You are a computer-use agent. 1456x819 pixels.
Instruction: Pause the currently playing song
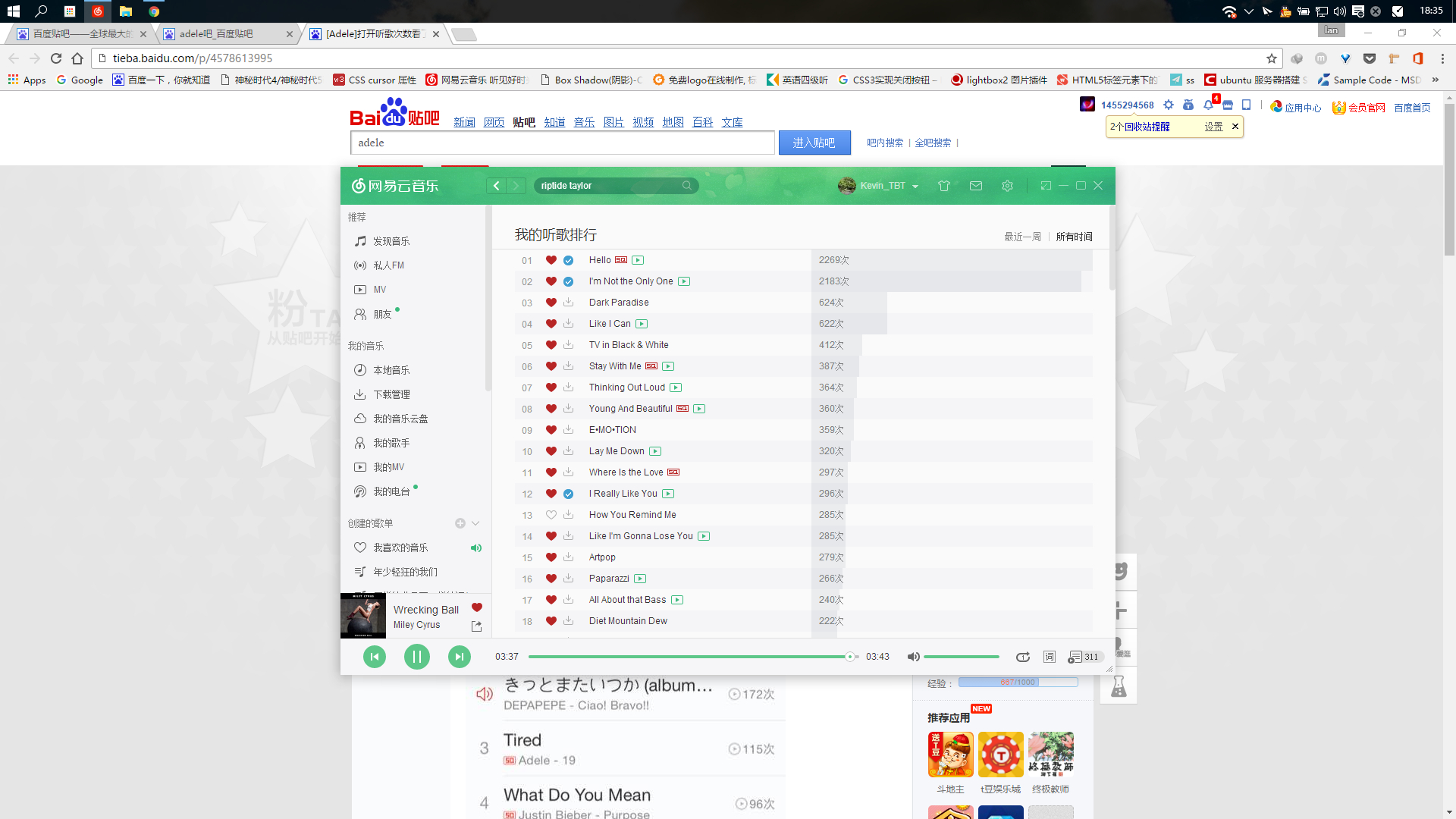pos(416,657)
